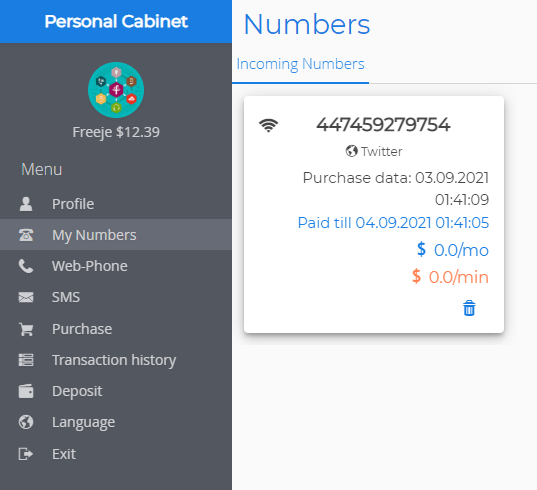Click the globe icon beside Twitter

pyautogui.click(x=351, y=151)
